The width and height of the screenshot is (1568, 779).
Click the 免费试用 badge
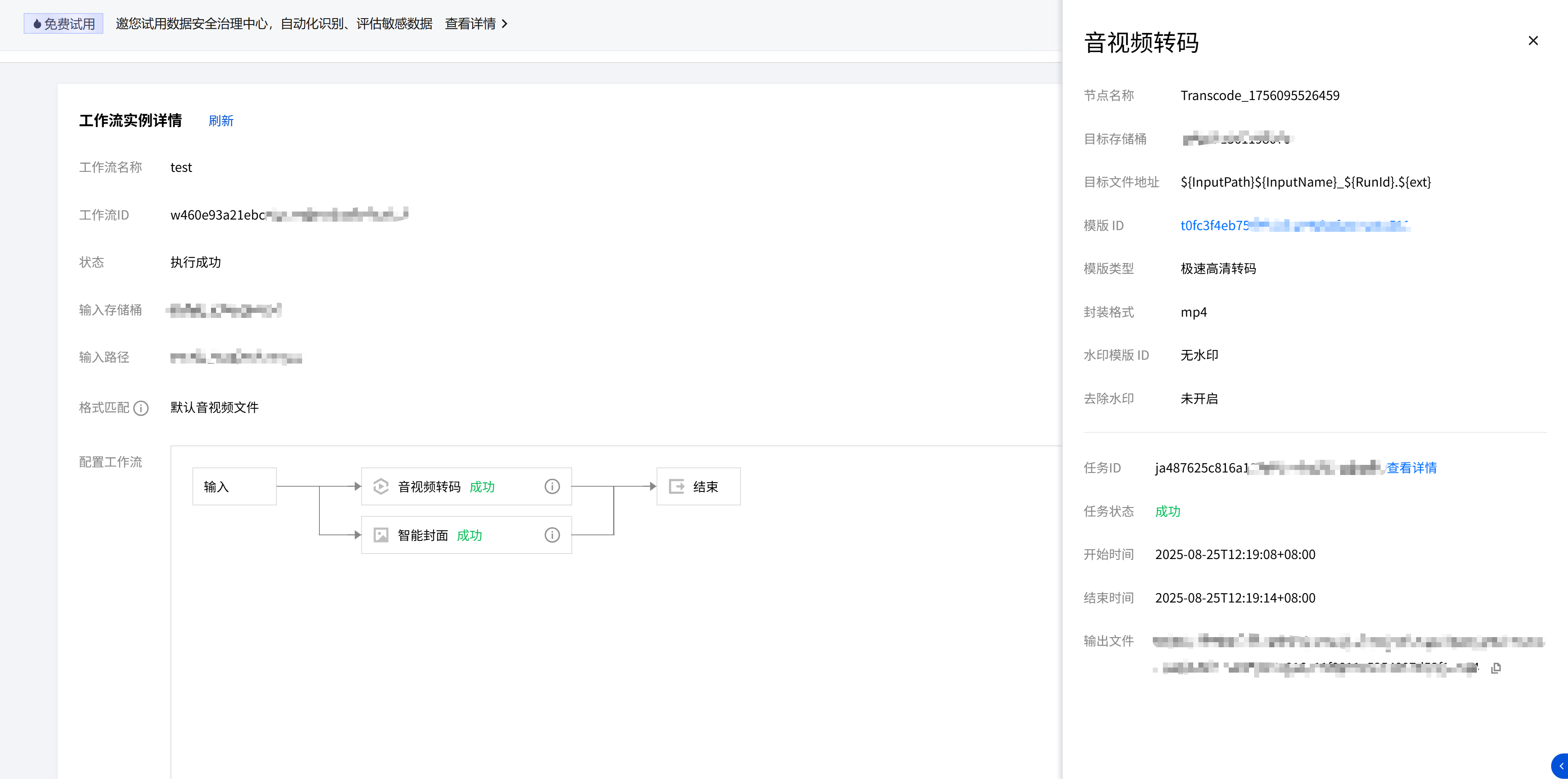click(x=64, y=24)
